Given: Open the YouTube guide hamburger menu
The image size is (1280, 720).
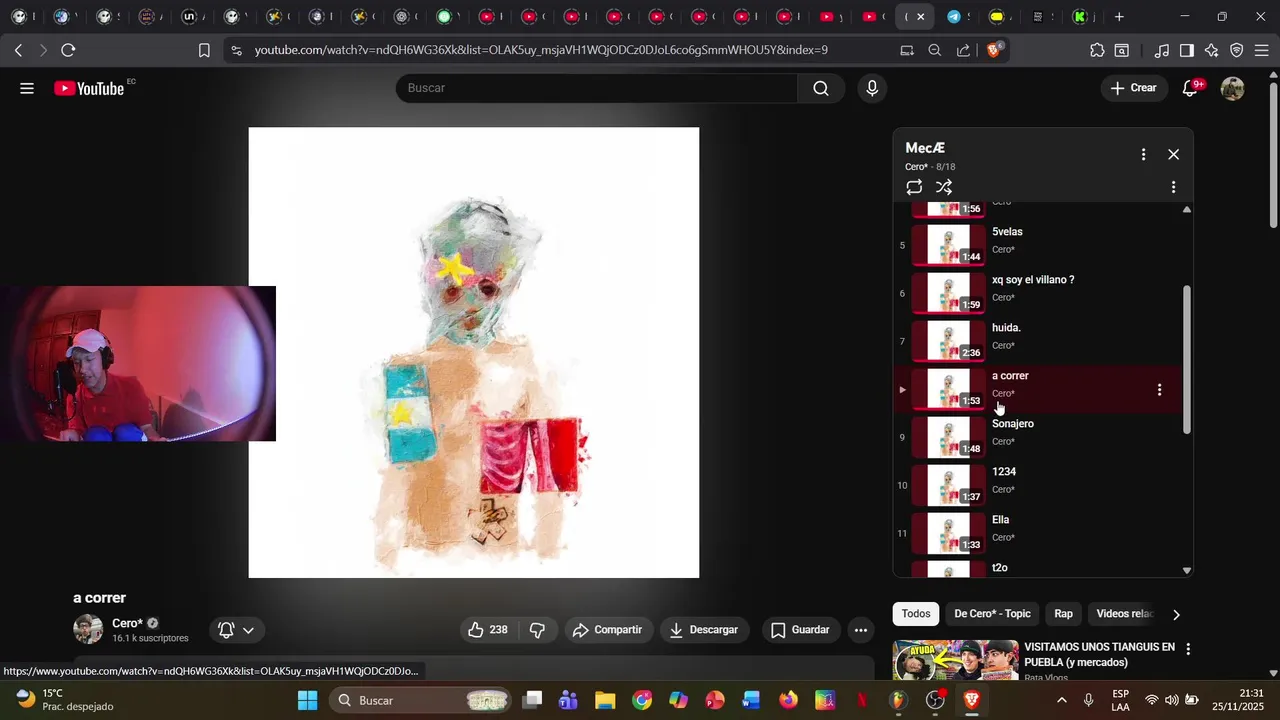Looking at the screenshot, I should coord(27,88).
